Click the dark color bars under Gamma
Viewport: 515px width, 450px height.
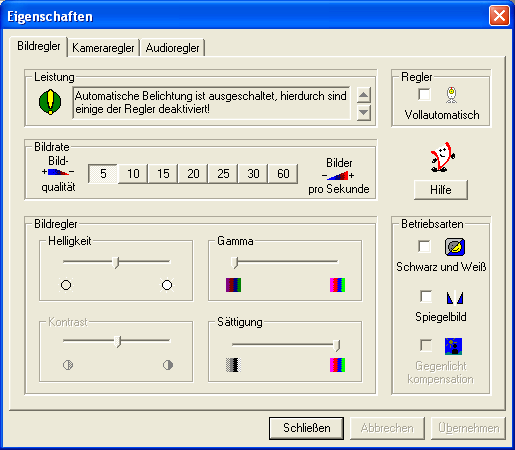click(x=233, y=285)
